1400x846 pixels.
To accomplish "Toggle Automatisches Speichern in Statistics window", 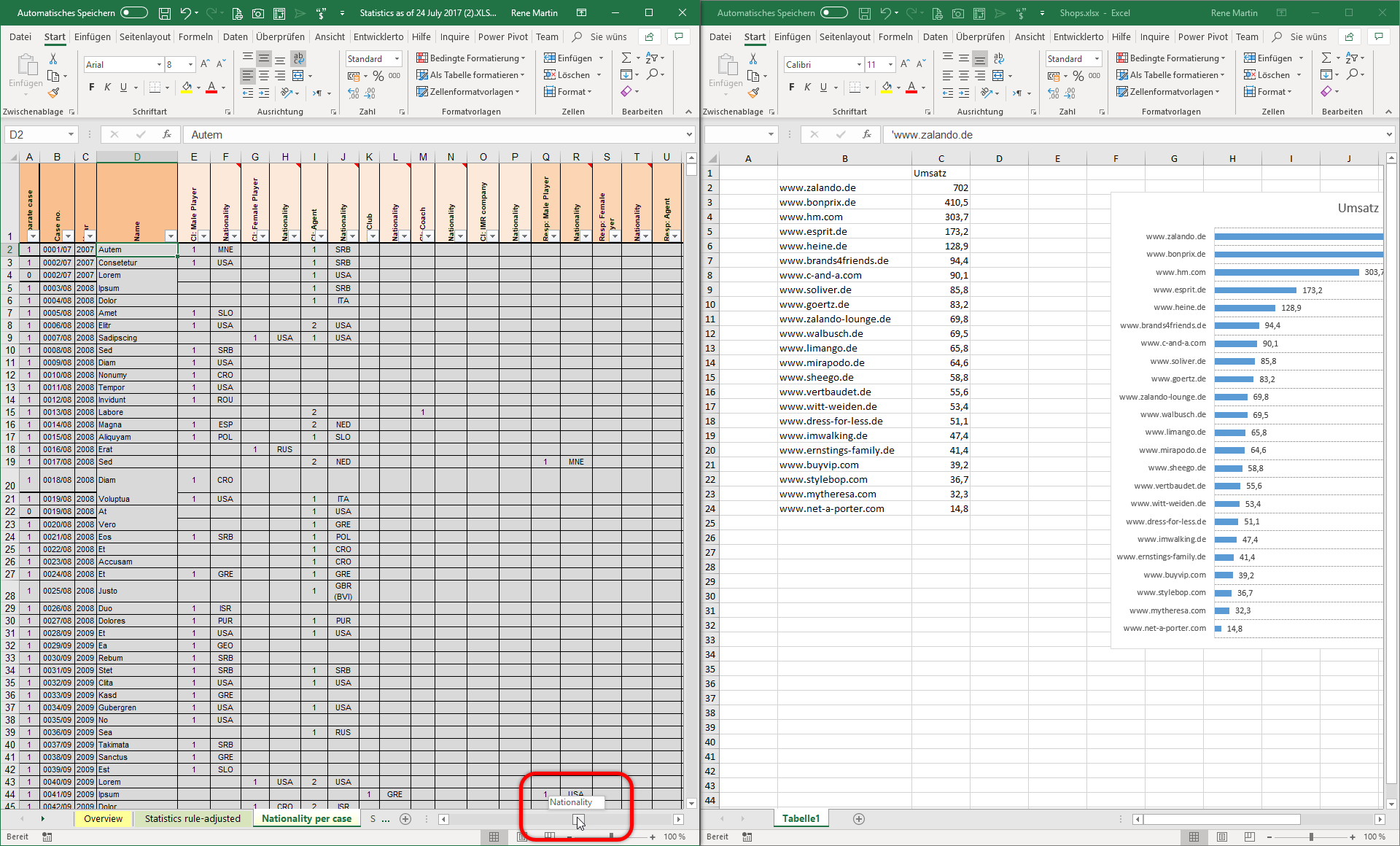I will click(x=134, y=12).
